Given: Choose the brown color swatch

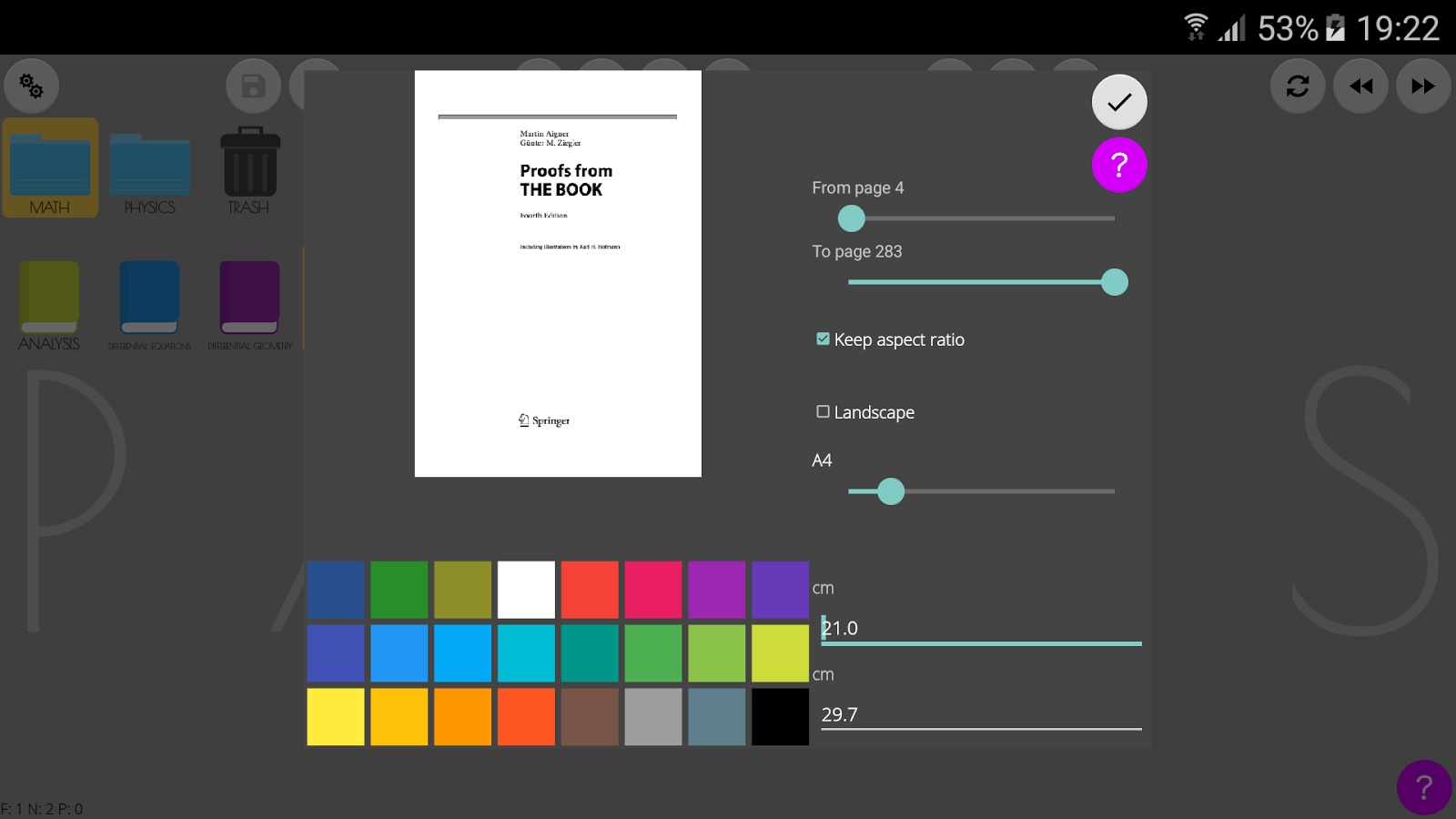Looking at the screenshot, I should click(x=590, y=717).
